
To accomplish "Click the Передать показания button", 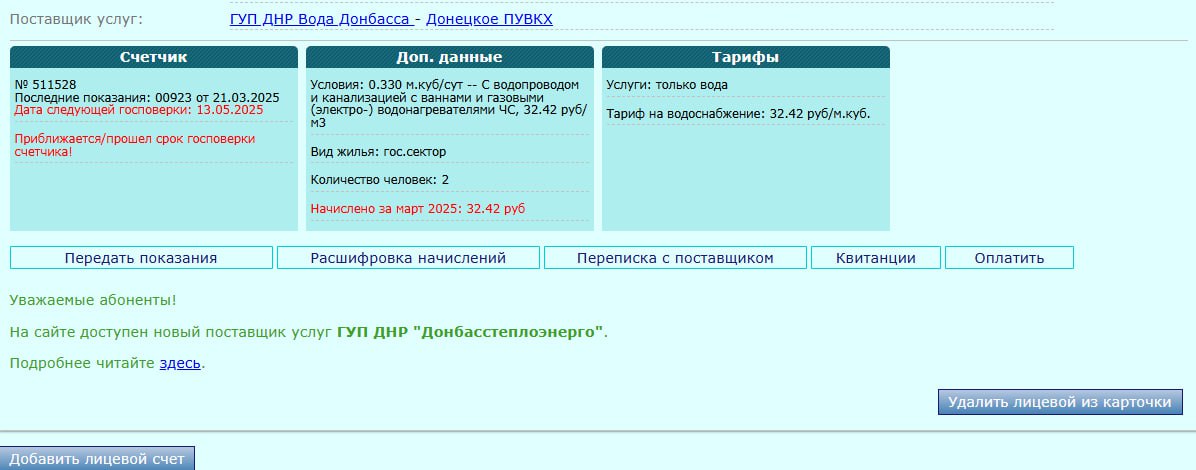I will pos(141,258).
